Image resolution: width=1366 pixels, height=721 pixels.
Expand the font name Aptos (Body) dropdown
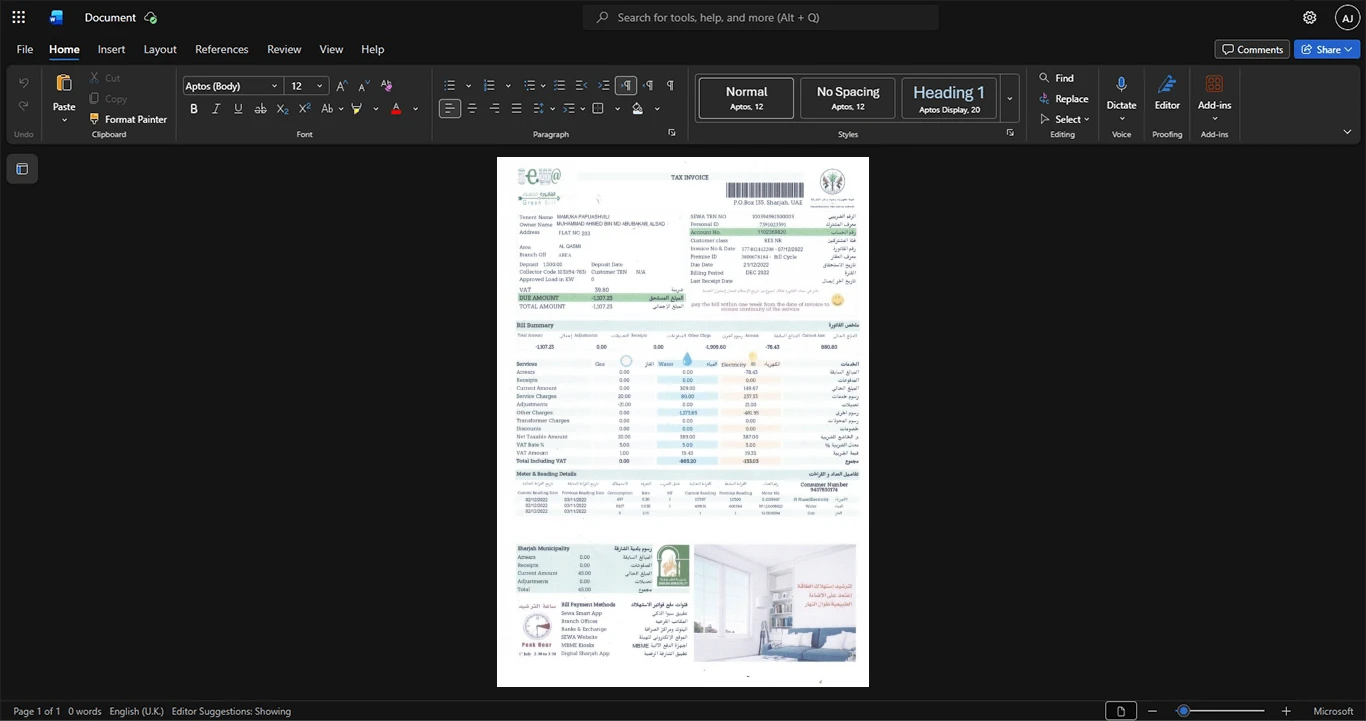[275, 86]
